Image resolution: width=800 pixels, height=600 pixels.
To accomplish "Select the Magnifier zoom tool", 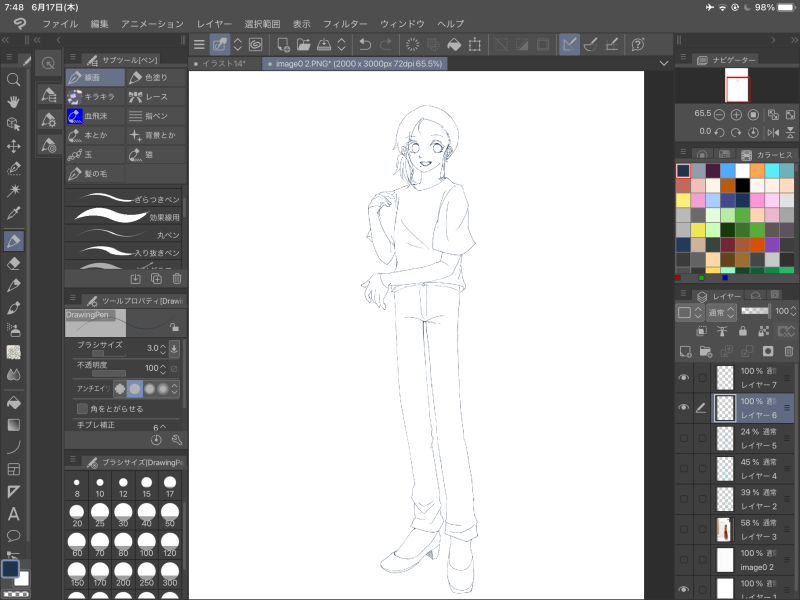I will 14,79.
